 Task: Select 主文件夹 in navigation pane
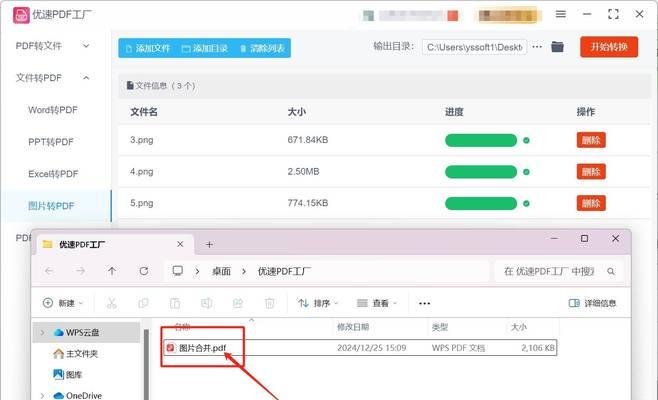pos(76,353)
